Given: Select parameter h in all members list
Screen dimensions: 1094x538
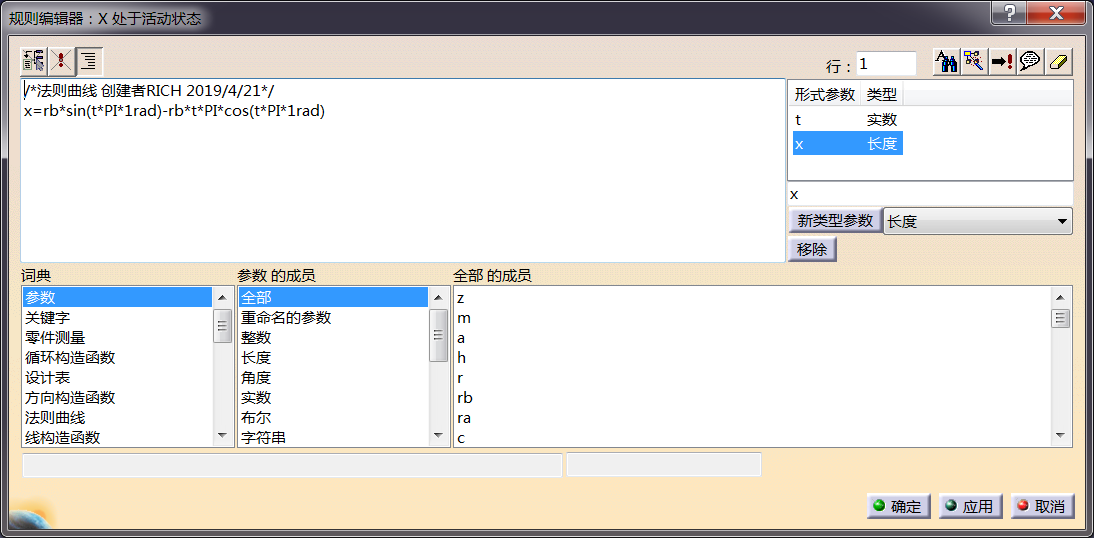Looking at the screenshot, I should (x=753, y=357).
